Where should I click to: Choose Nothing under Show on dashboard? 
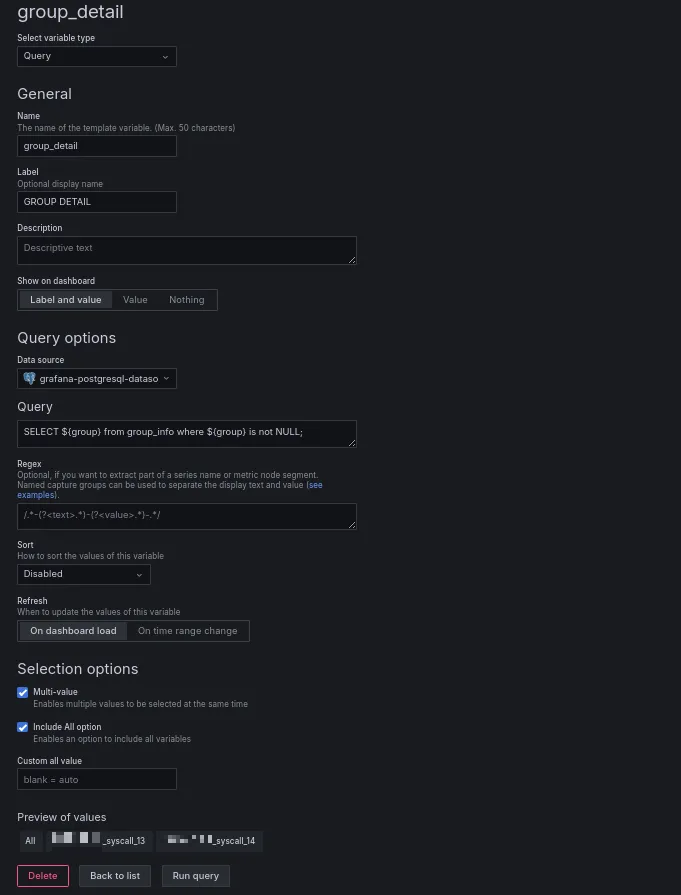coord(187,300)
